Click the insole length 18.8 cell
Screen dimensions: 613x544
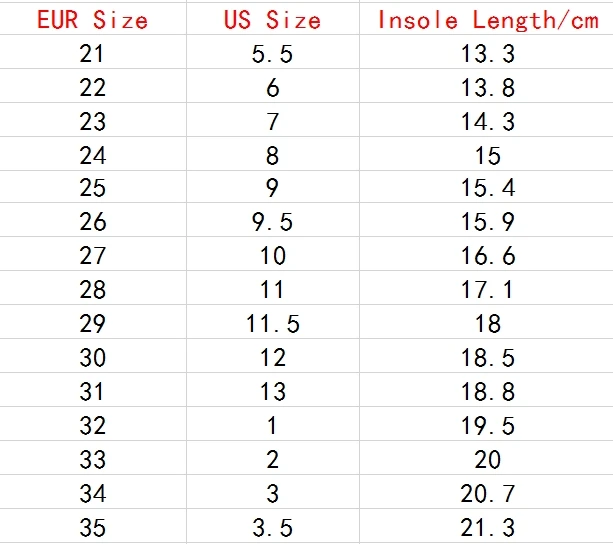click(486, 390)
